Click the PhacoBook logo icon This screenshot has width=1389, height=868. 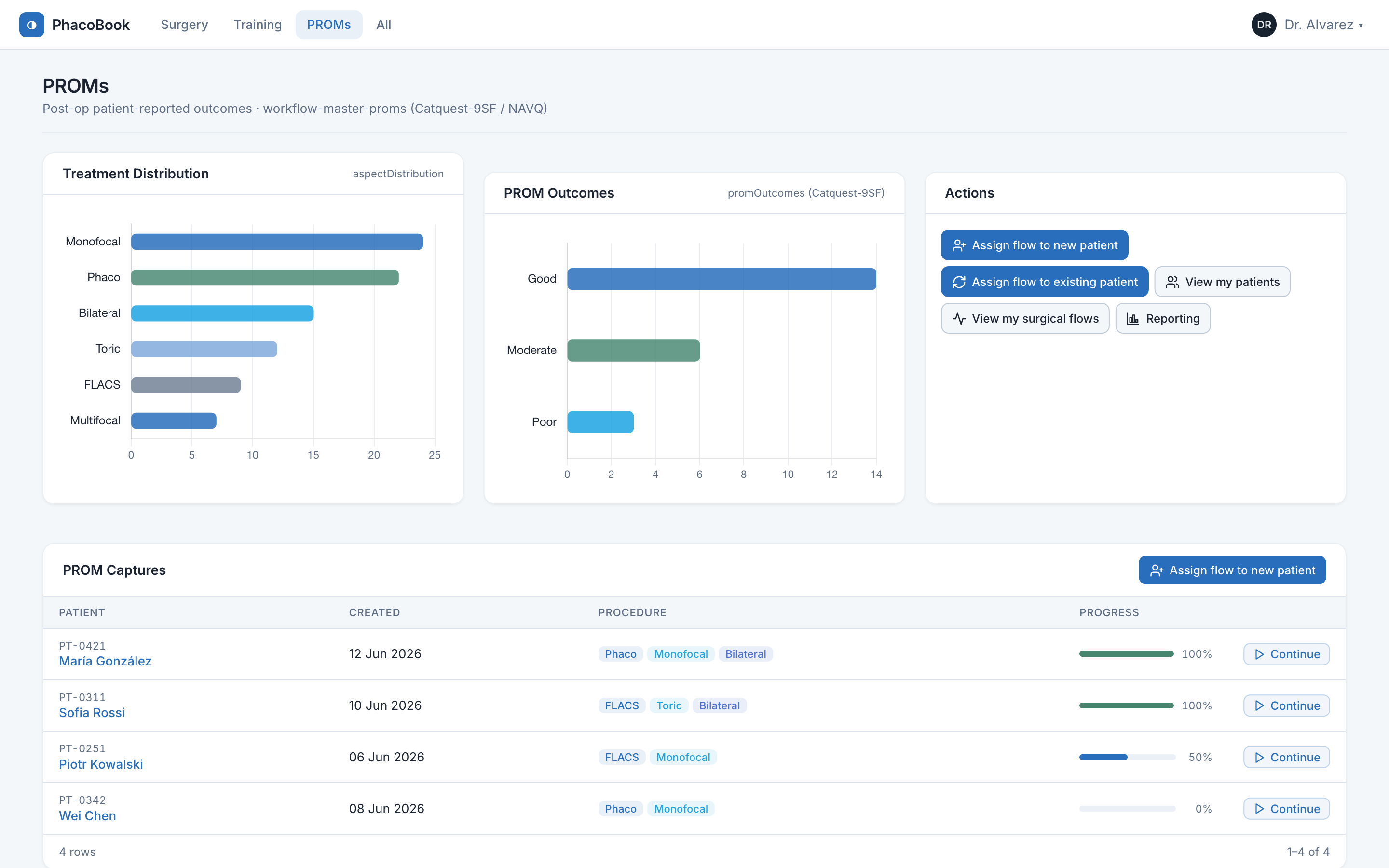coord(31,25)
